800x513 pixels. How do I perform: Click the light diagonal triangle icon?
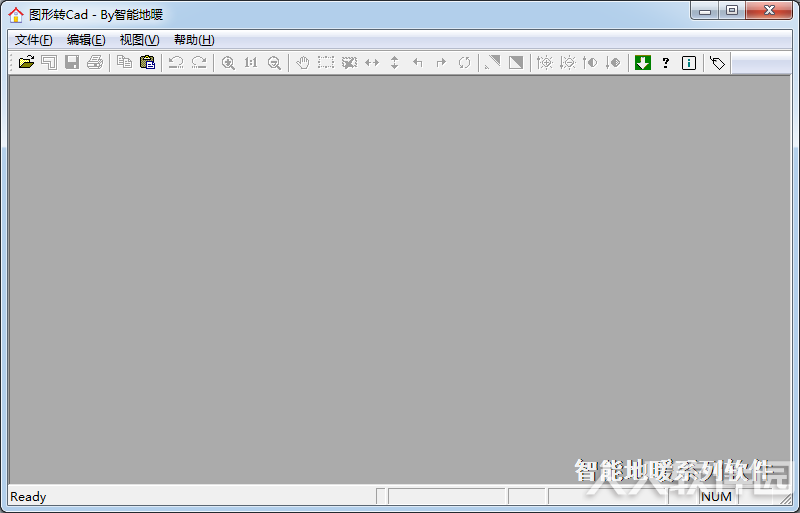tap(493, 62)
